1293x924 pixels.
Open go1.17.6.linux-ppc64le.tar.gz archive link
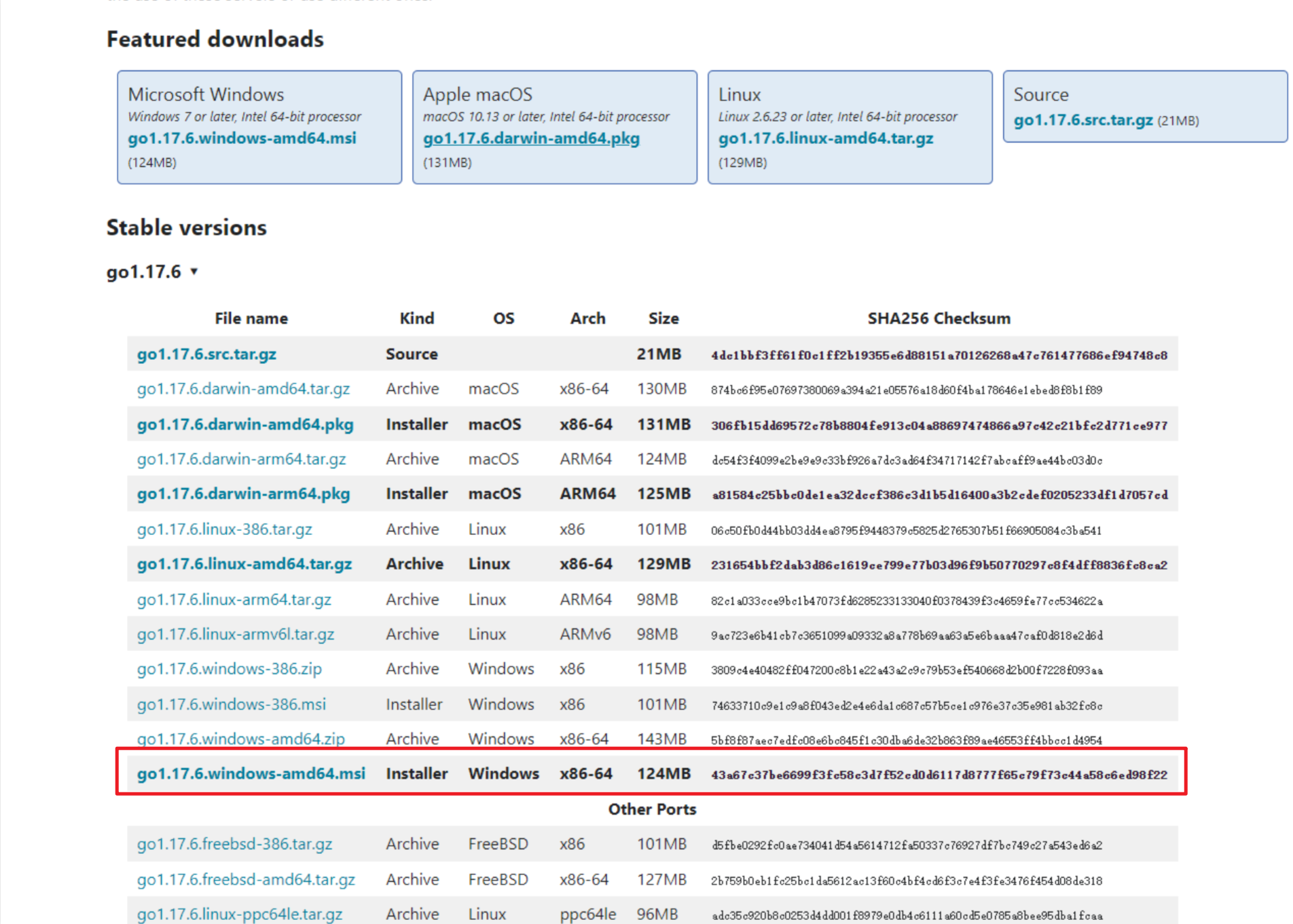pyautogui.click(x=240, y=914)
